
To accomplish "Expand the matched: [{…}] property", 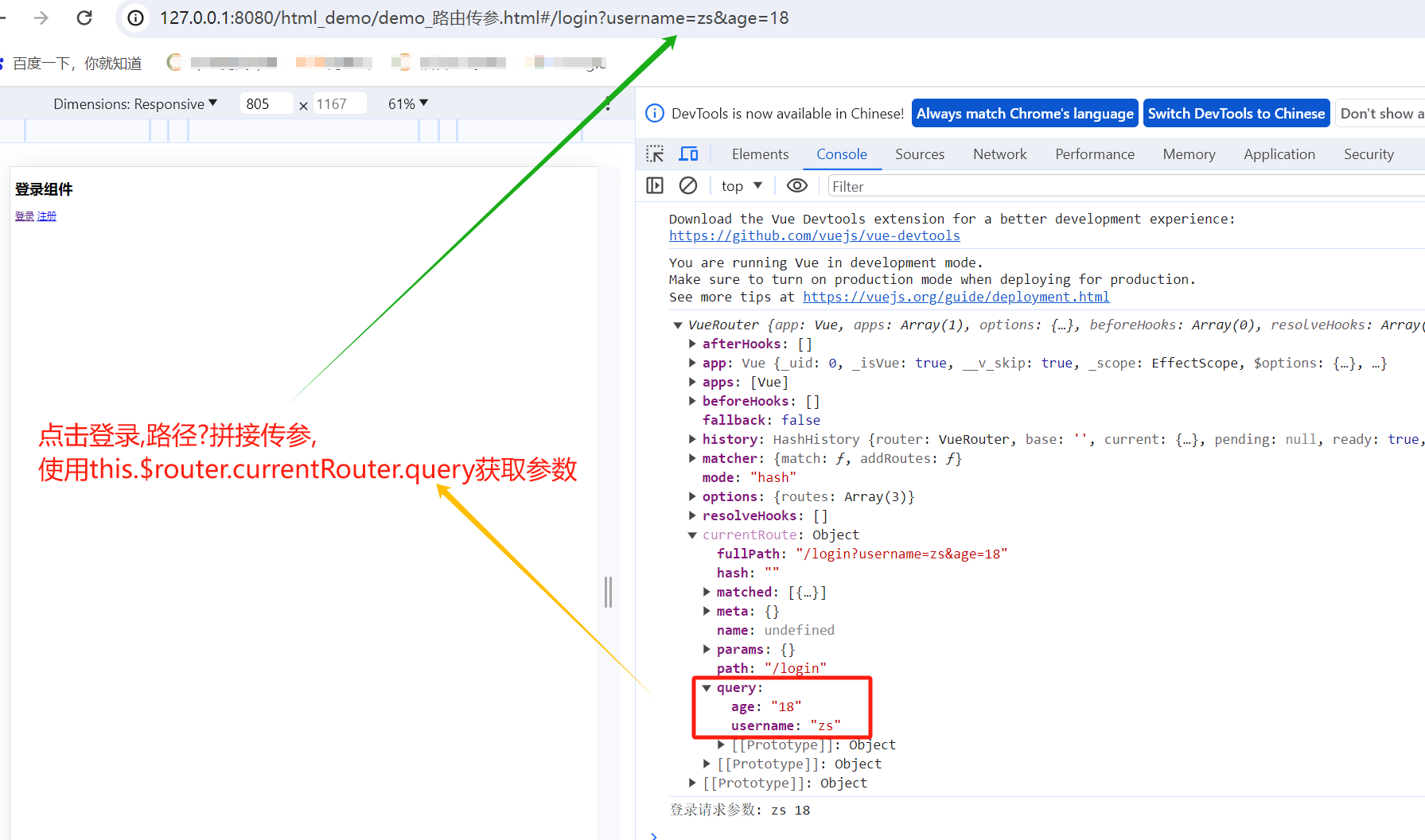I will tap(707, 592).
